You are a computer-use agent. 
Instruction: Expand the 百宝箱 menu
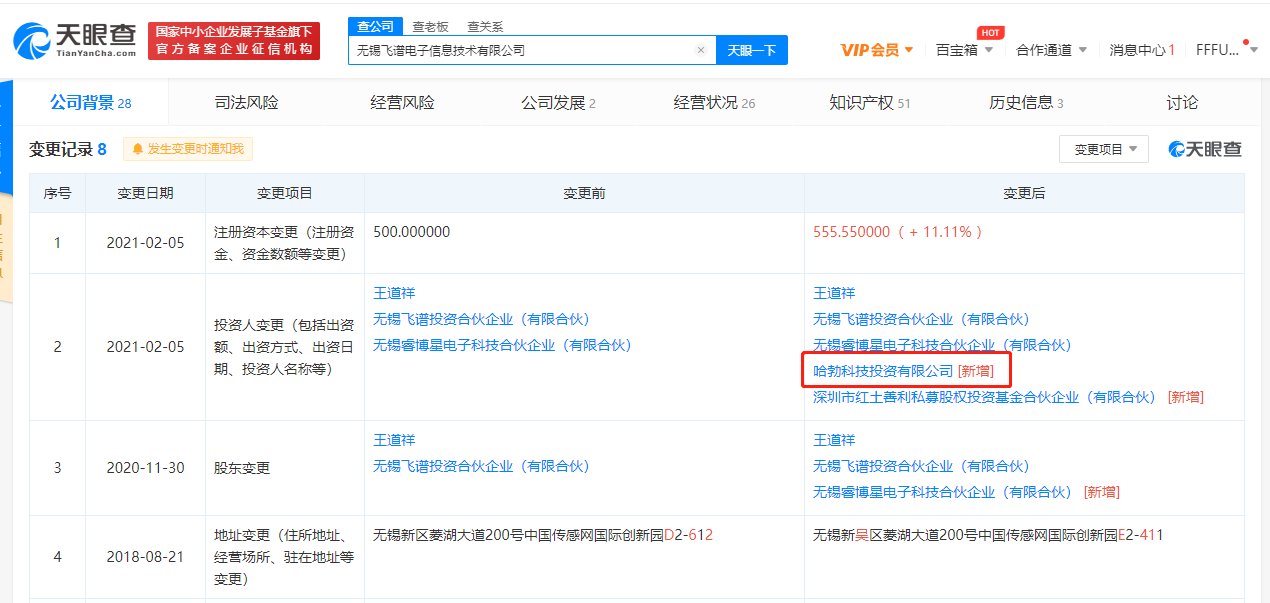click(965, 50)
